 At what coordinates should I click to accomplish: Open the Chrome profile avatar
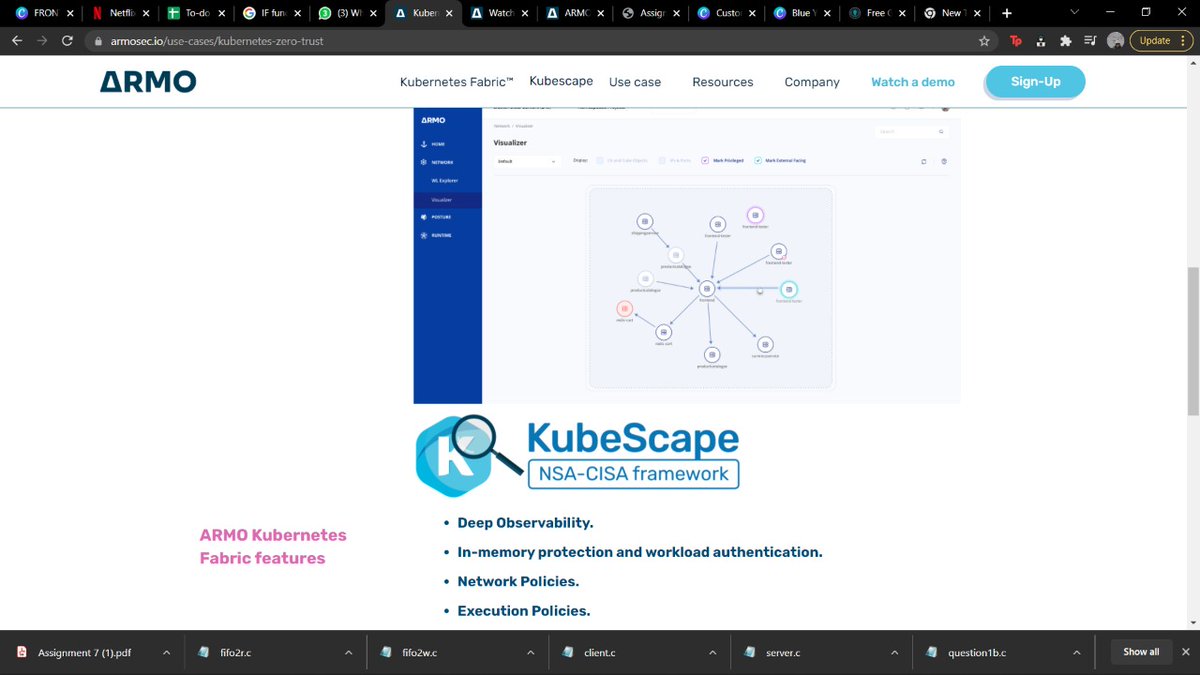coord(1114,41)
